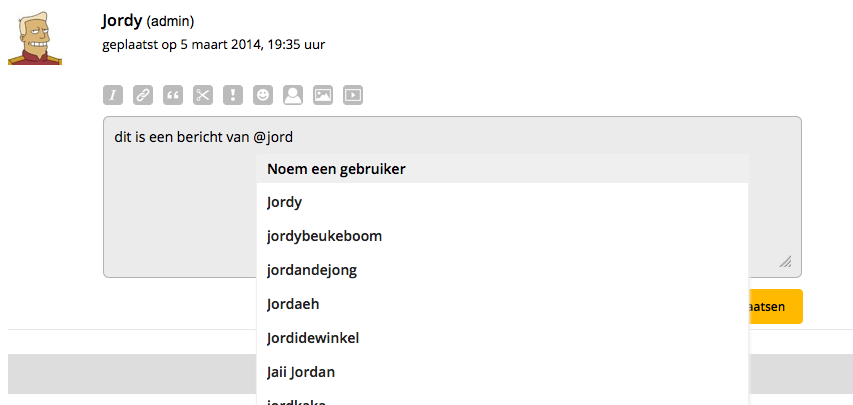Click the orange post button
Viewport: 853px width, 405px height.
pos(775,307)
